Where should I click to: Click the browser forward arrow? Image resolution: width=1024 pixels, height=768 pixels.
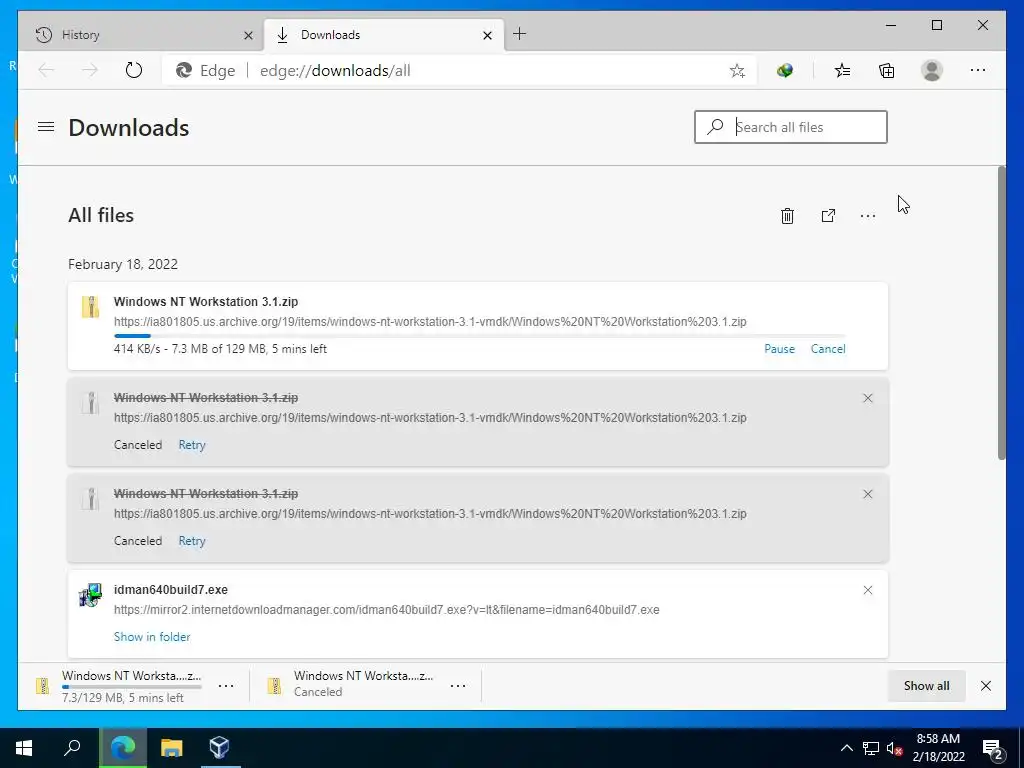(x=89, y=70)
